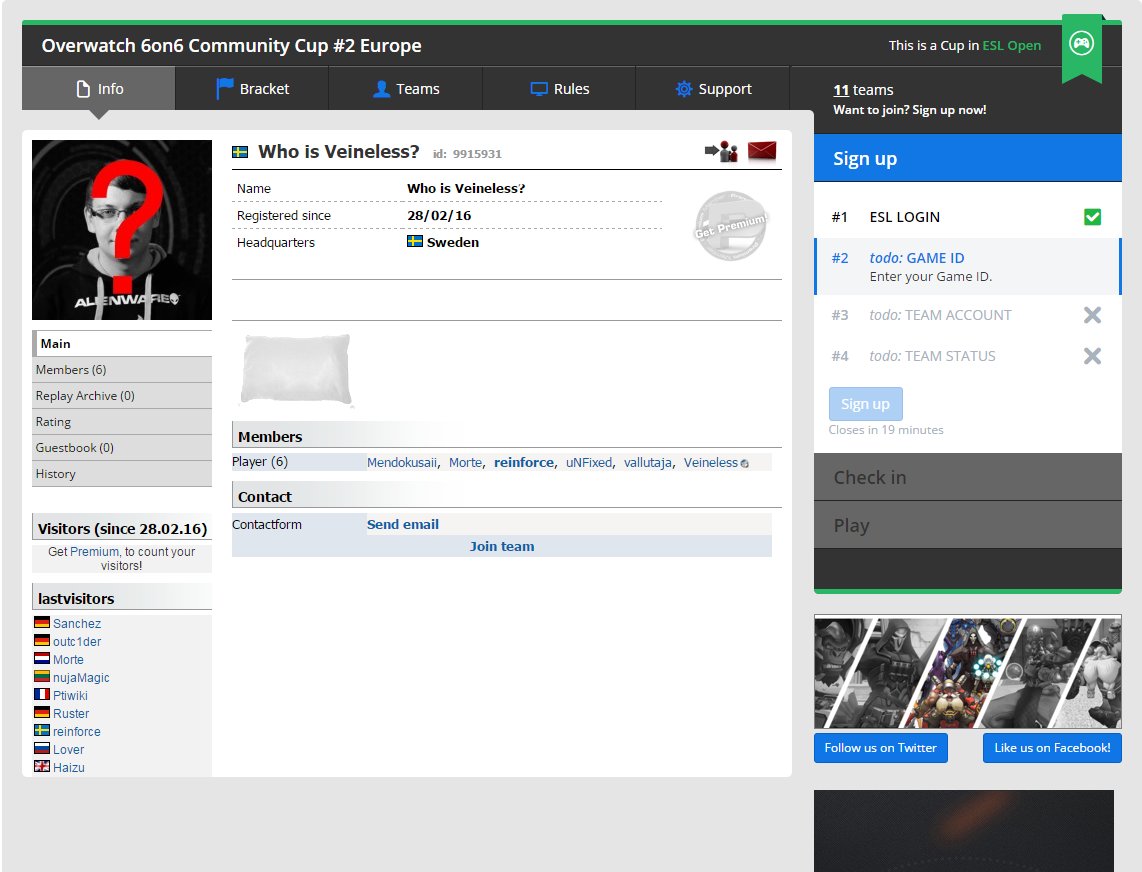Click the light blue Sign up button
1142x872 pixels.
click(x=865, y=404)
